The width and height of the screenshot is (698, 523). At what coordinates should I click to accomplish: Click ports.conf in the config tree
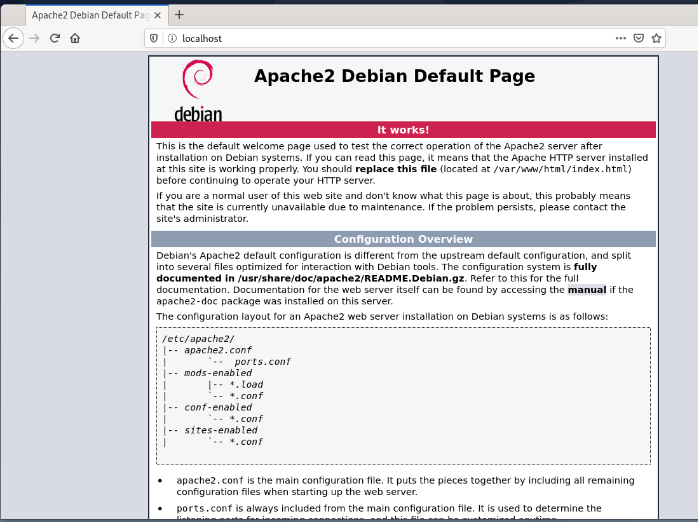[262, 362]
